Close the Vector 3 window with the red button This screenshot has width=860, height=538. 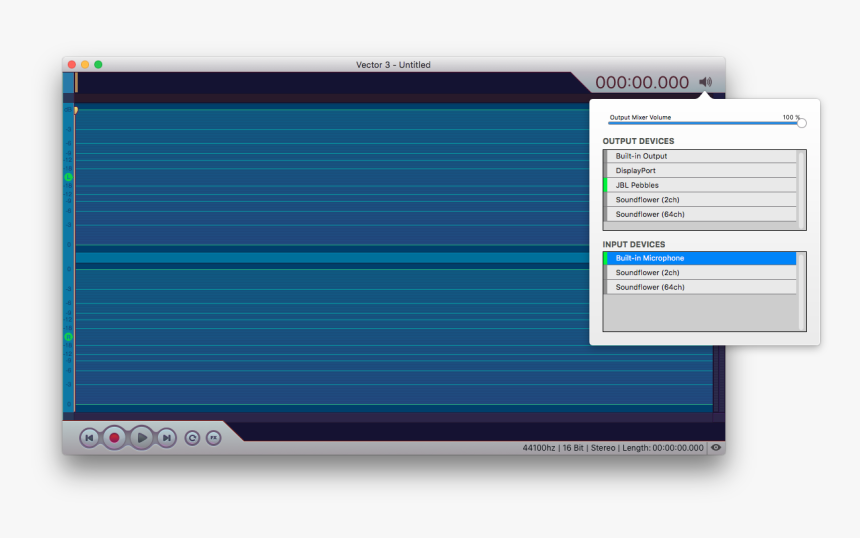72,65
